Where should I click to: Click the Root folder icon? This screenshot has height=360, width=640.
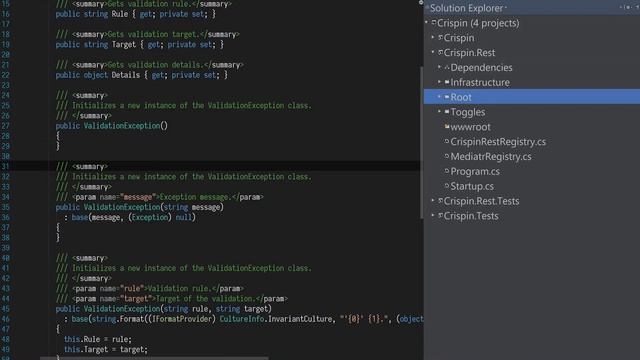(x=447, y=97)
